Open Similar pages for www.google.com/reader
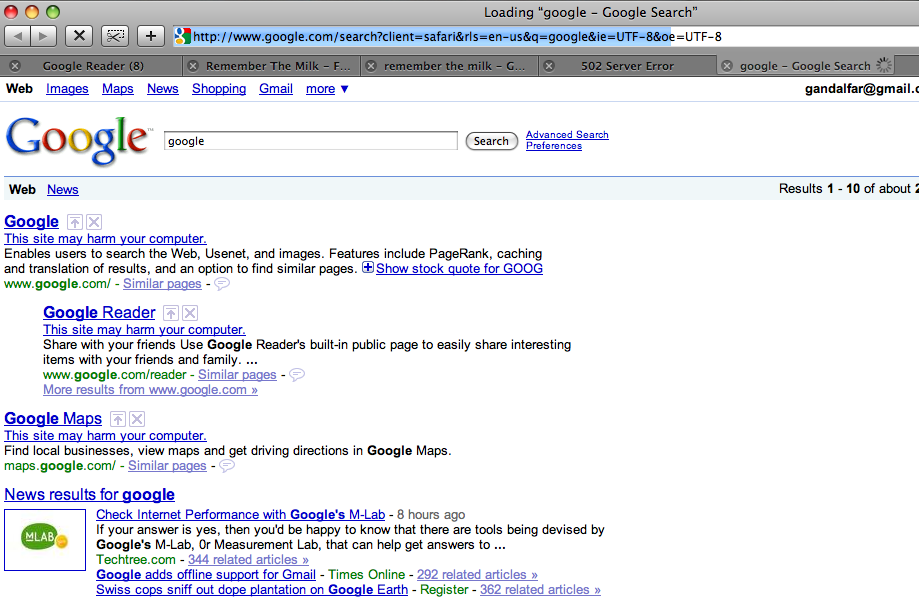 (x=237, y=375)
